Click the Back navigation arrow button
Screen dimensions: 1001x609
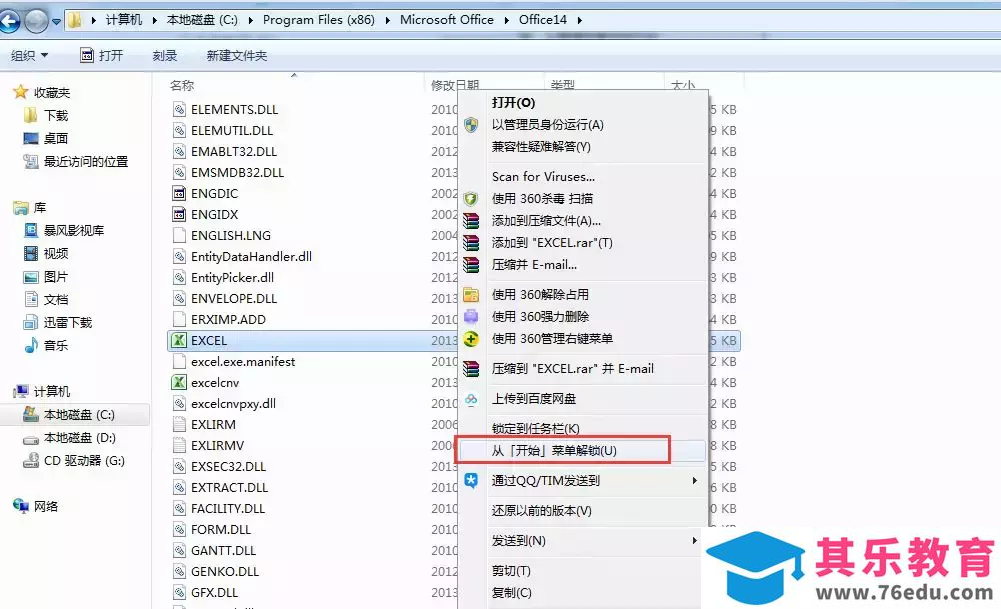point(10,21)
